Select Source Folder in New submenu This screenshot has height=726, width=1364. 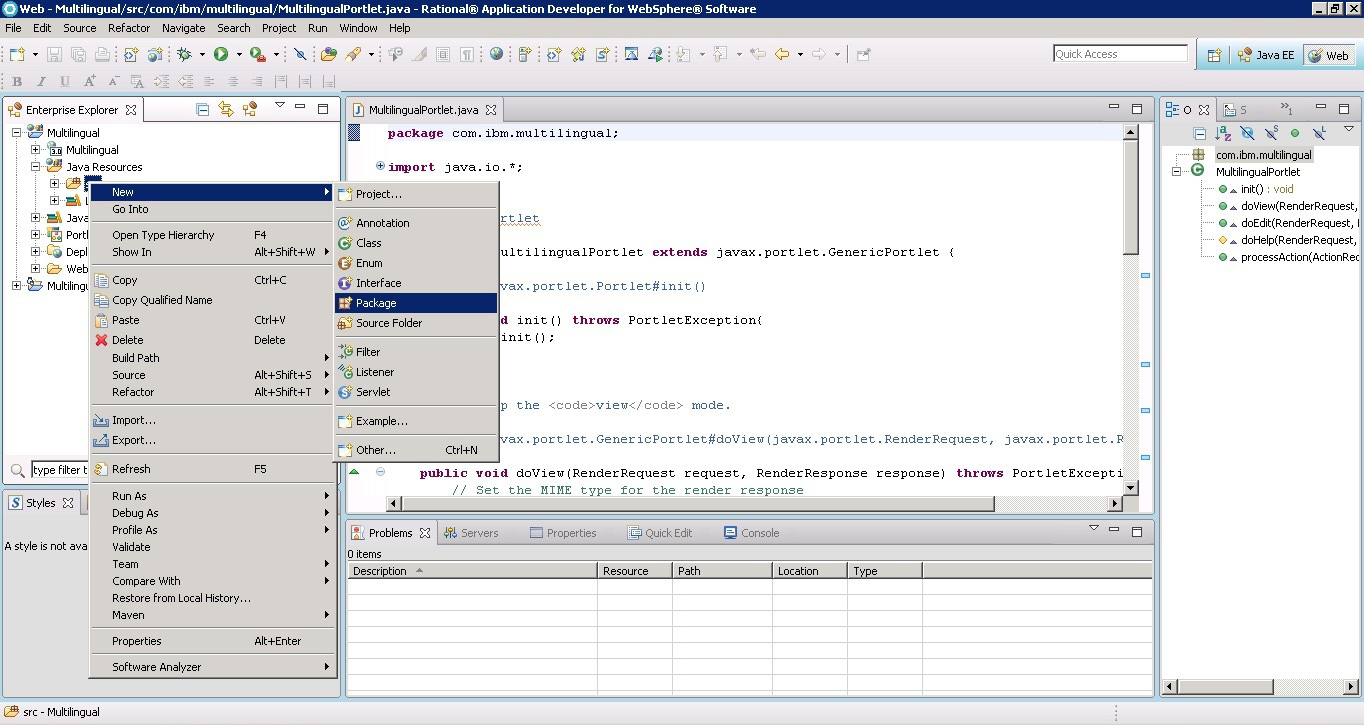416,323
